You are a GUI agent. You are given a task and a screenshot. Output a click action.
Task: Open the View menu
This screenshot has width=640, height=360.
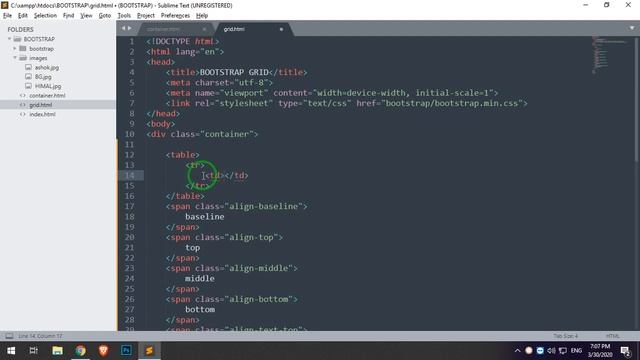coord(86,16)
